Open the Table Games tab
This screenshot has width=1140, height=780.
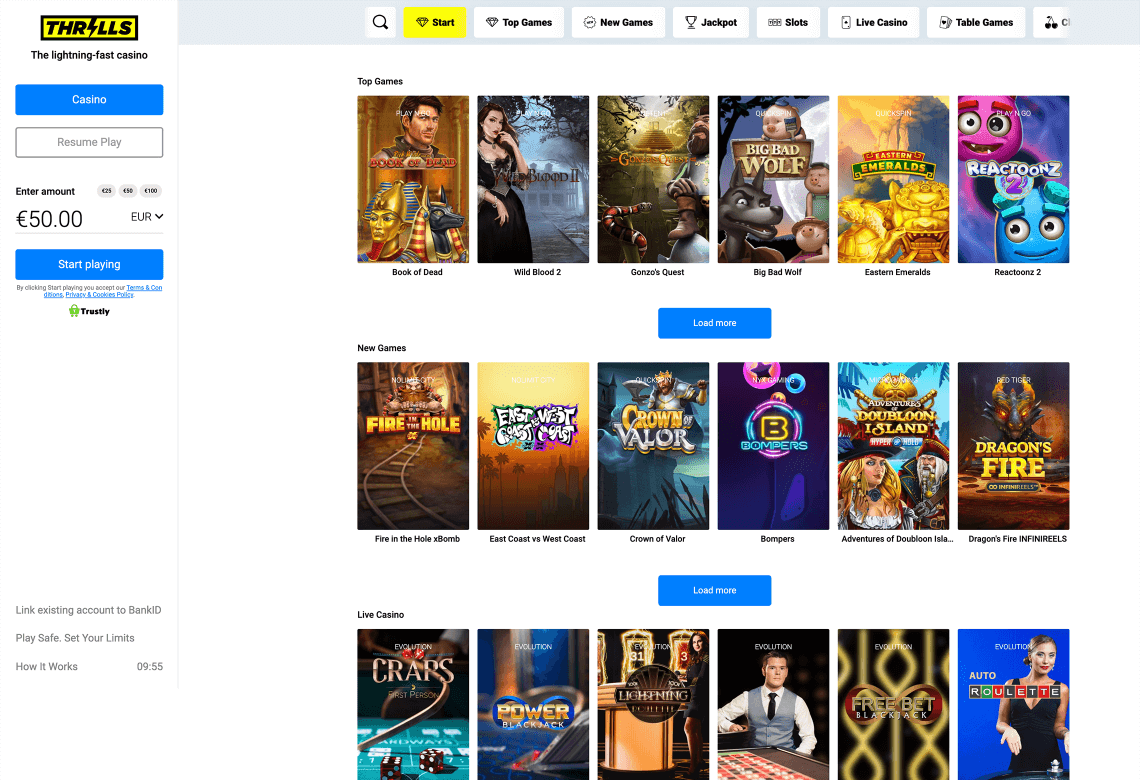pos(976,23)
